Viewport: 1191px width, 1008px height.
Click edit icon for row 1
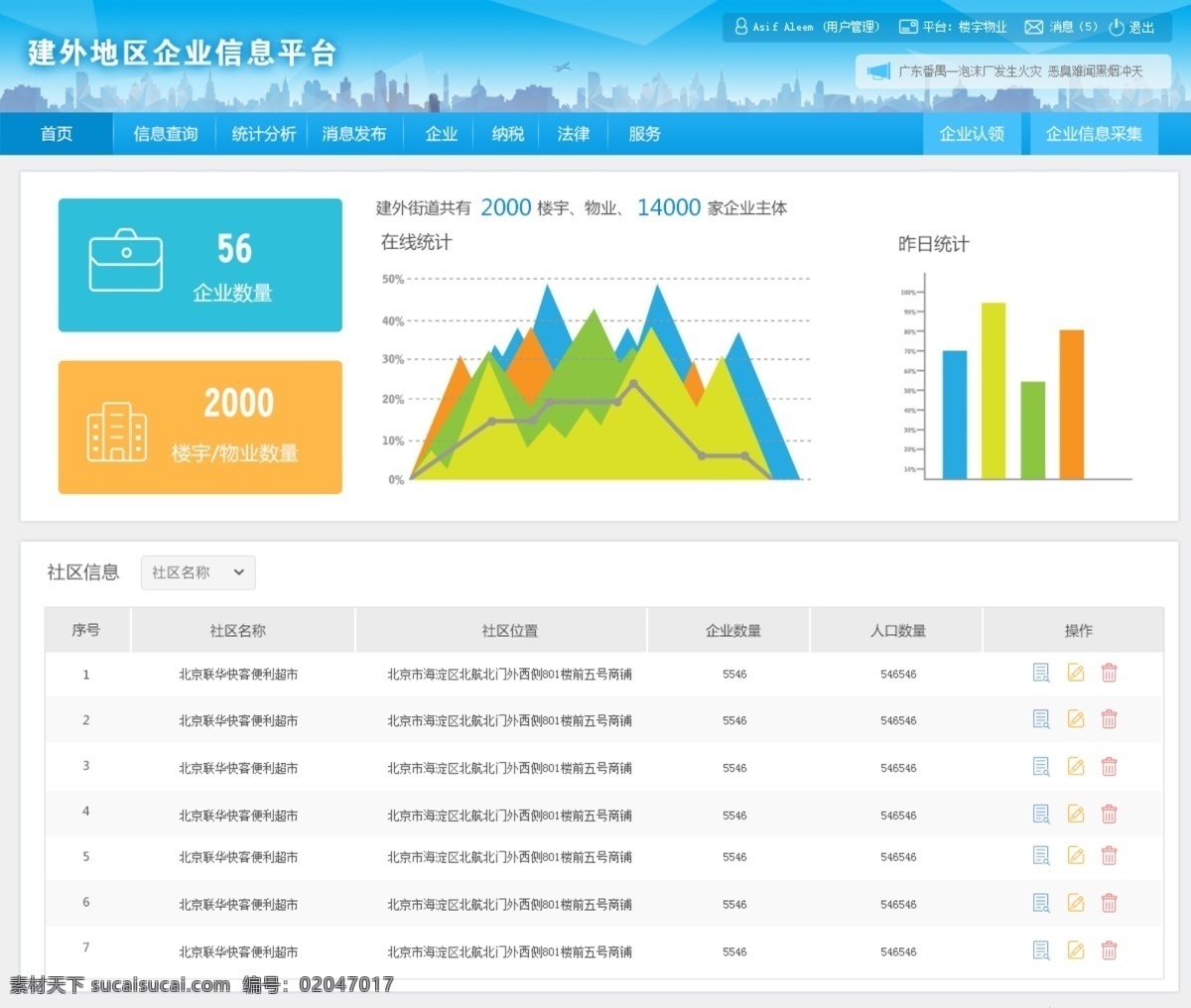[1076, 673]
